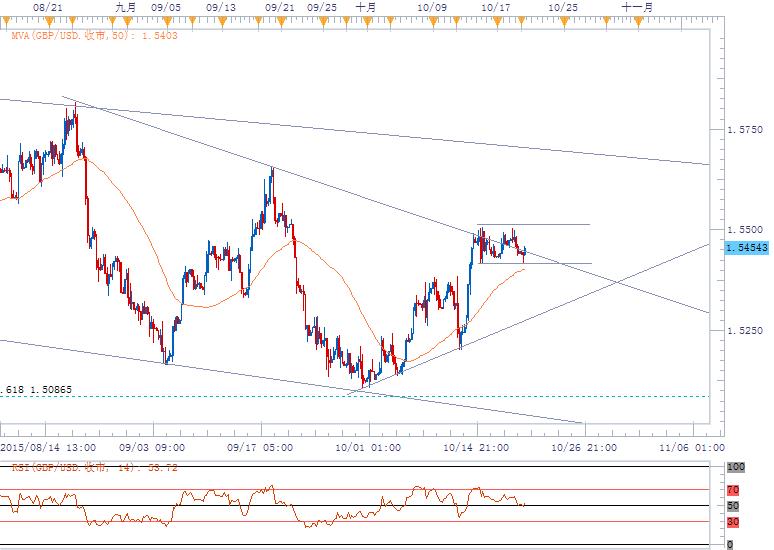
Task: Click the 09/03 09:00 time label
Action: (x=152, y=448)
